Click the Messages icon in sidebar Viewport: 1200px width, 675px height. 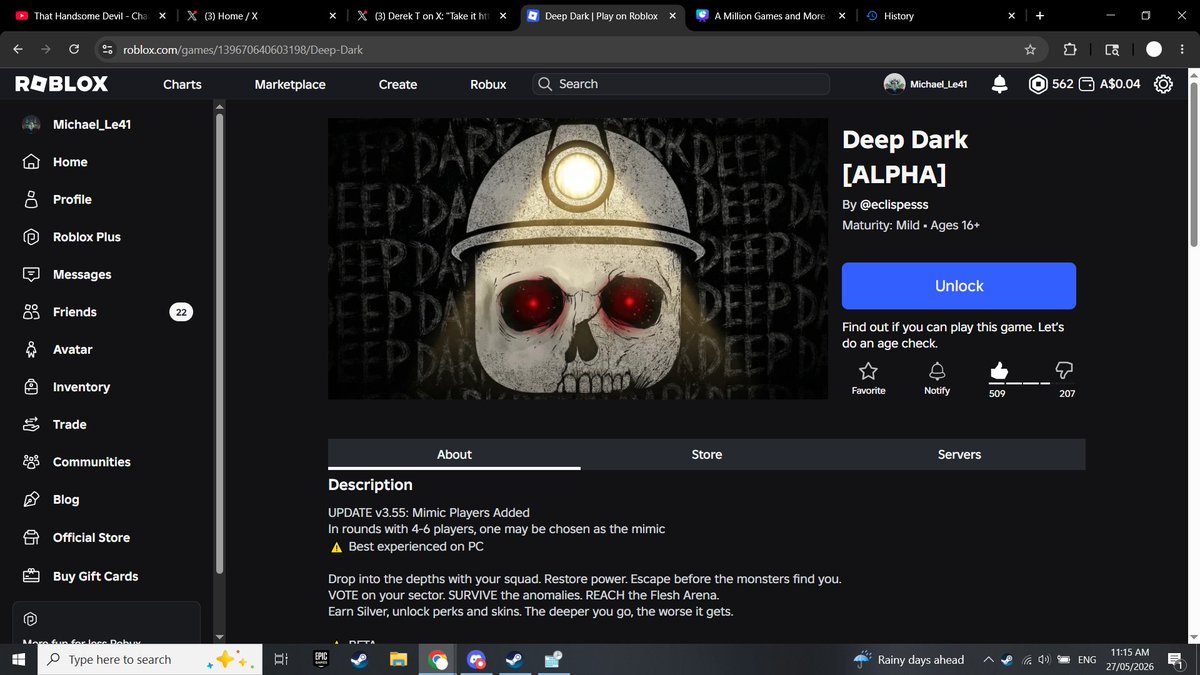tap(32, 274)
